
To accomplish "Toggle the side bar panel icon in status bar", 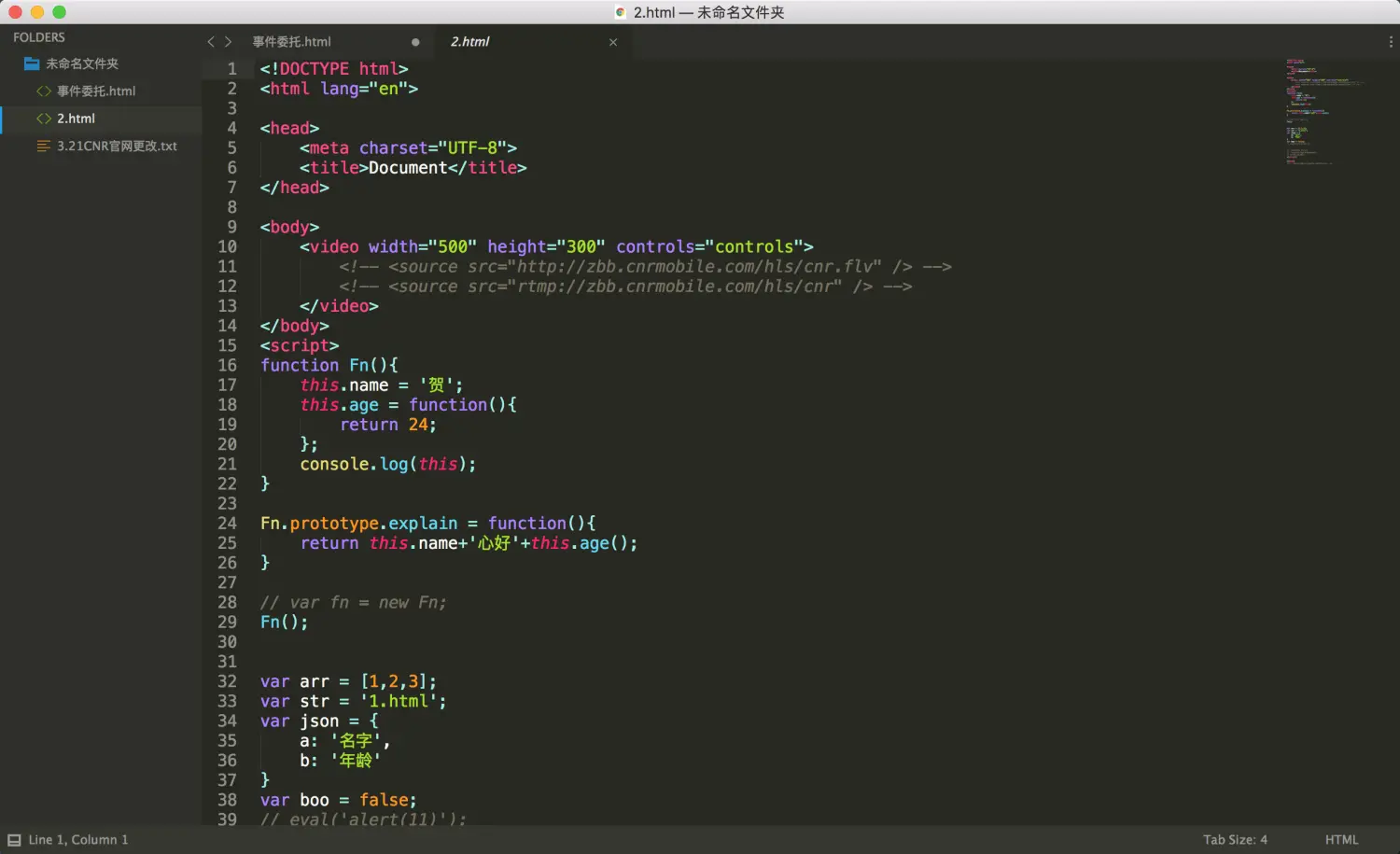I will pos(14,840).
